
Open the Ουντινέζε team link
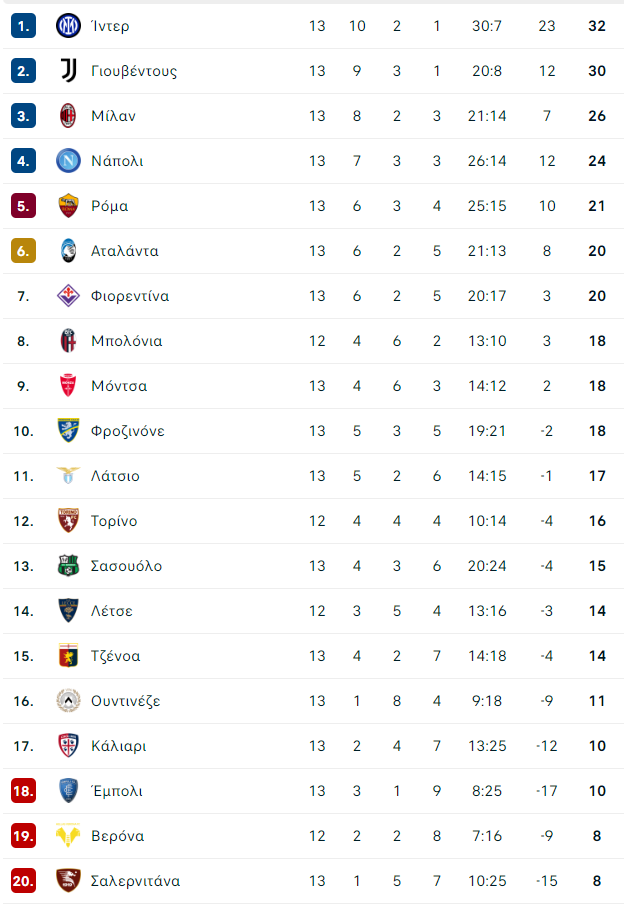[x=126, y=701]
